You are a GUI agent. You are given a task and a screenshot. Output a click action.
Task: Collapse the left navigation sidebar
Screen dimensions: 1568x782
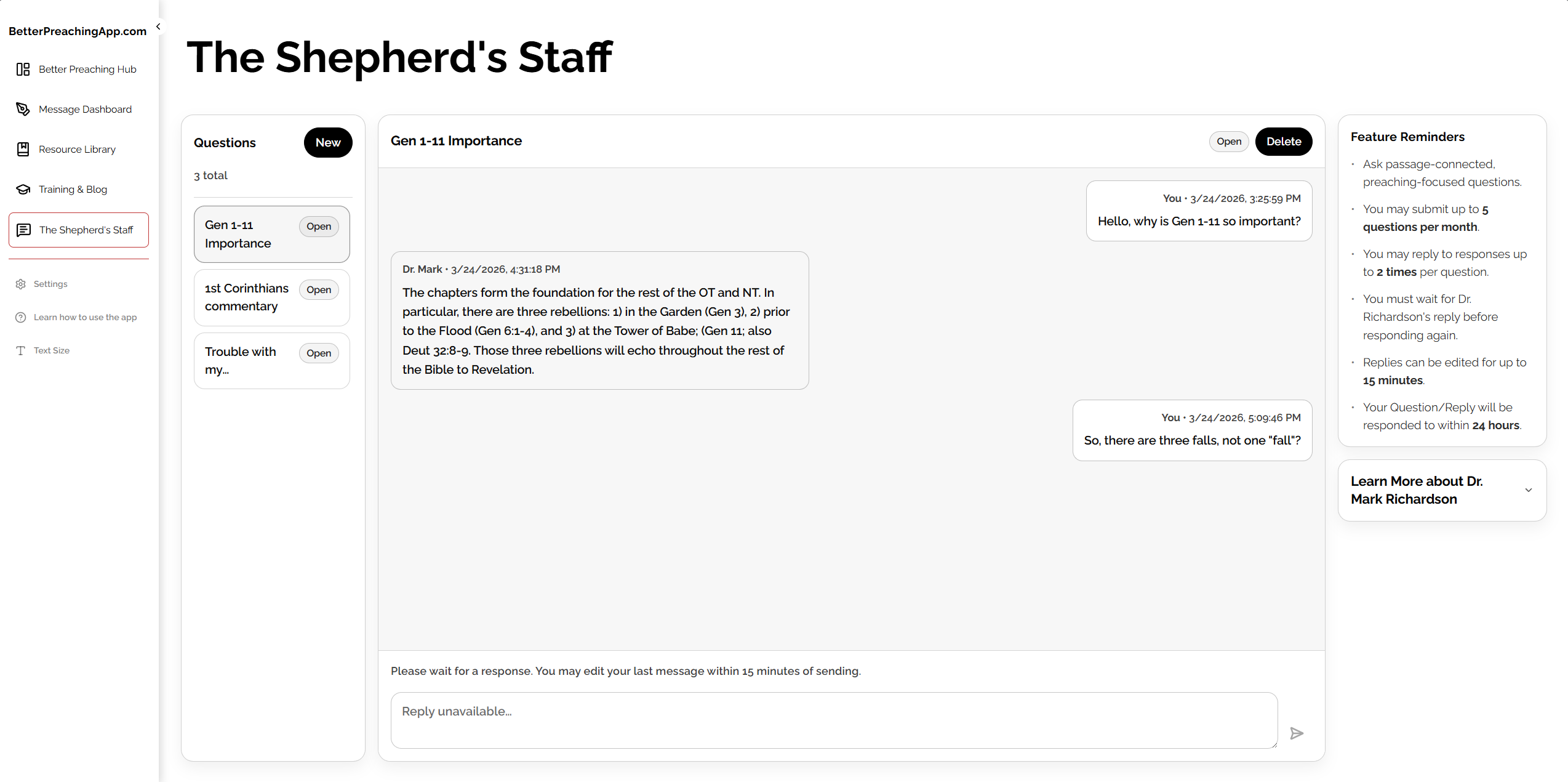pos(158,26)
